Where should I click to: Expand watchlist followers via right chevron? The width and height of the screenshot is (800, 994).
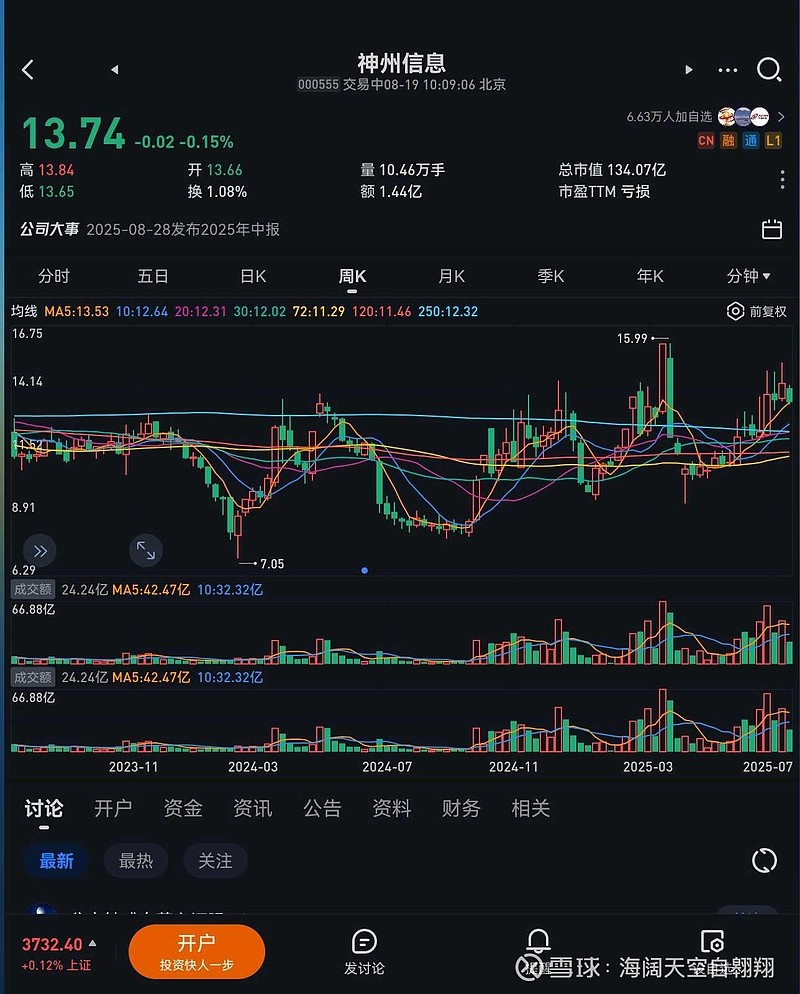(x=781, y=117)
